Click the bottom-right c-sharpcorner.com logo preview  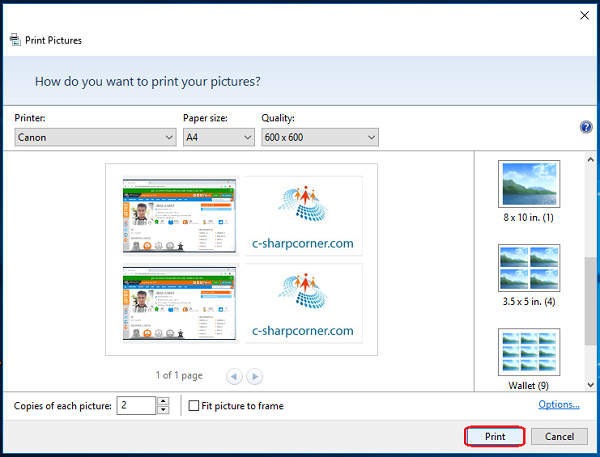(303, 303)
